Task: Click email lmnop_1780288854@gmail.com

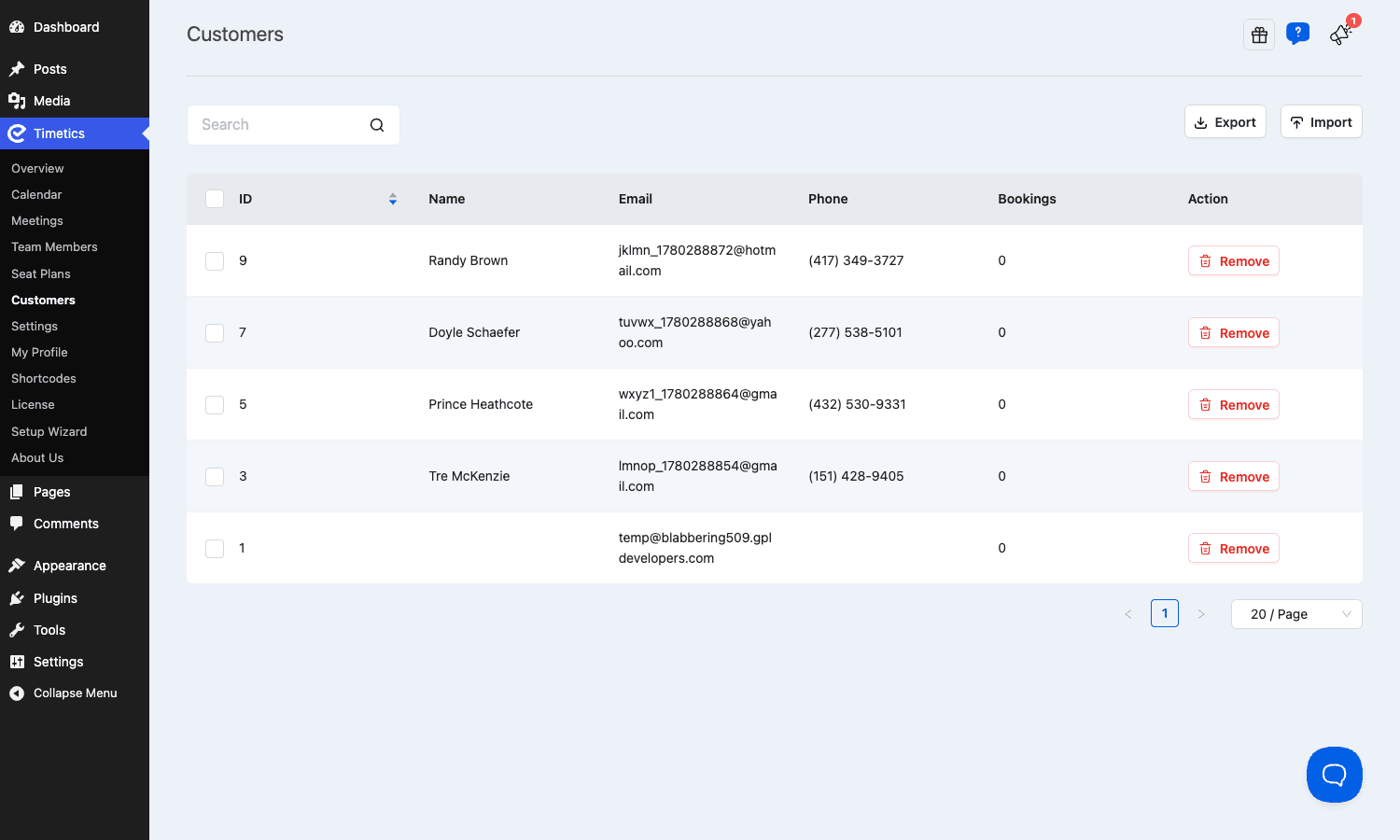Action: click(698, 476)
